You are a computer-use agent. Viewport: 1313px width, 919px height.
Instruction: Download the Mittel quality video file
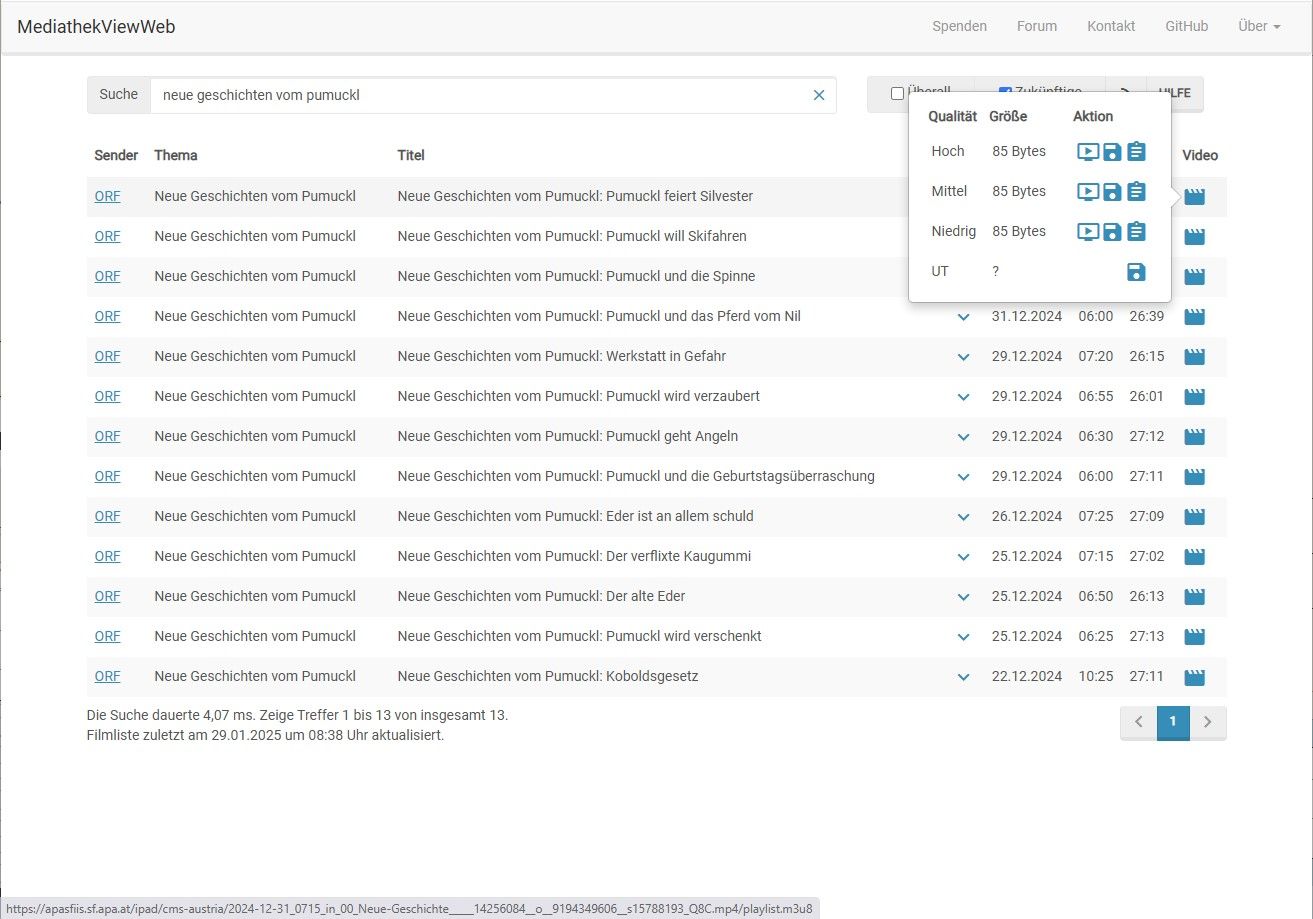pyautogui.click(x=1112, y=192)
